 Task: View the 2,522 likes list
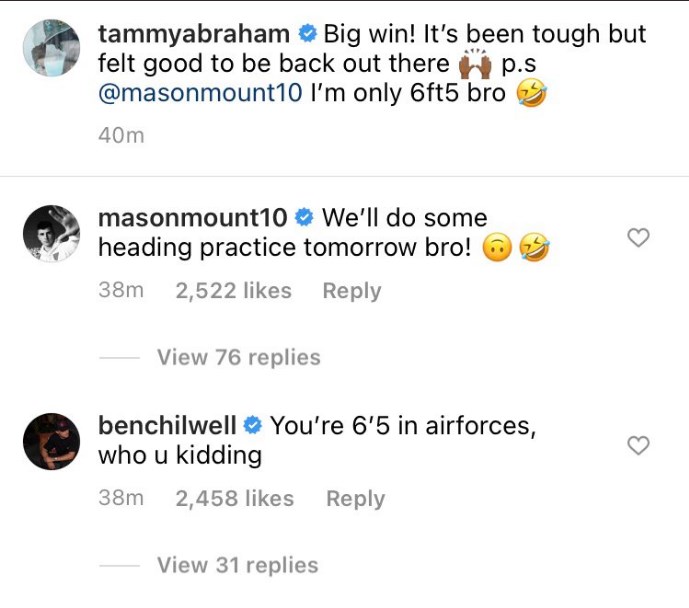[x=233, y=291]
